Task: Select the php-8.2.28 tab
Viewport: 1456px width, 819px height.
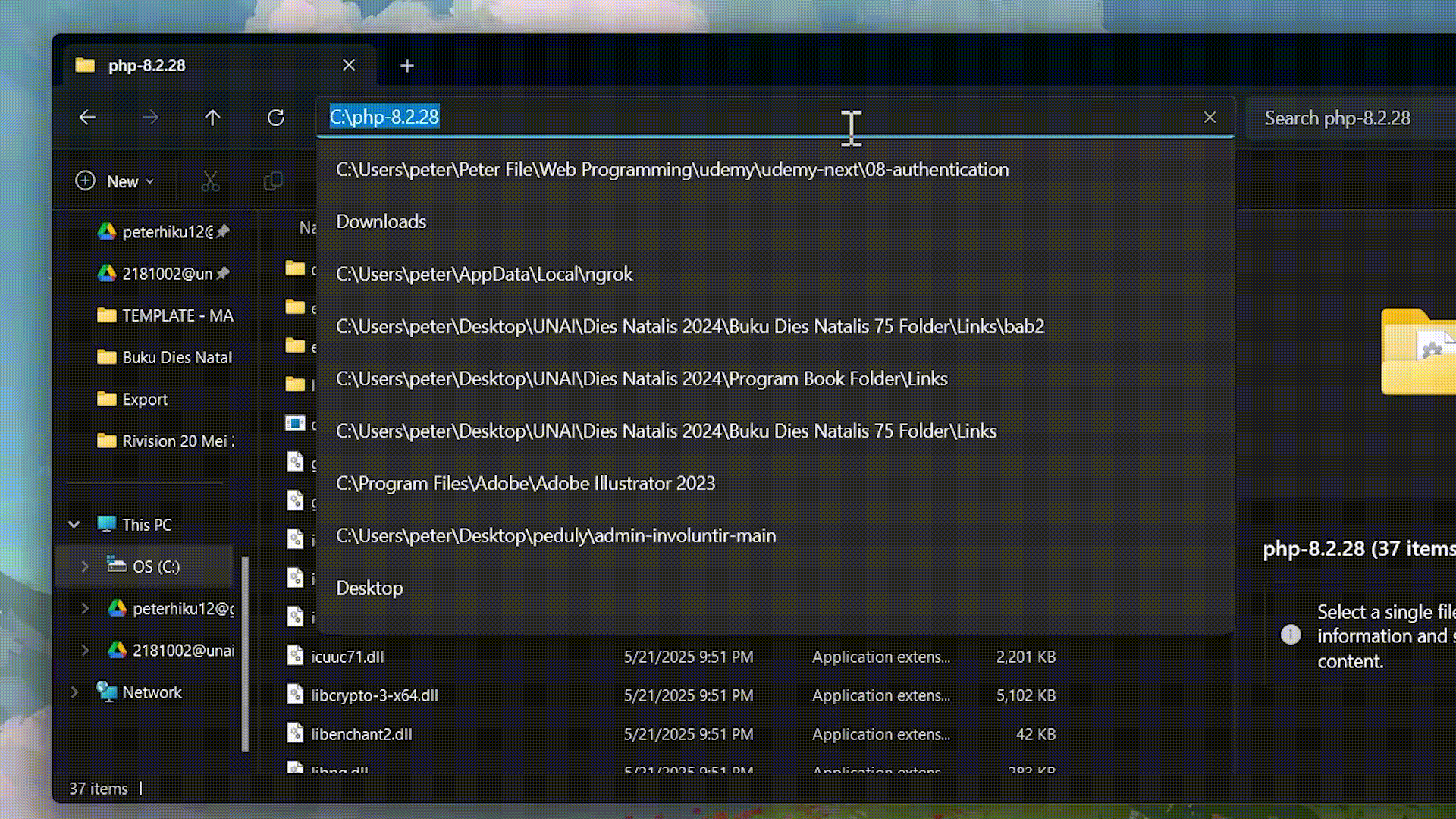Action: (220, 65)
